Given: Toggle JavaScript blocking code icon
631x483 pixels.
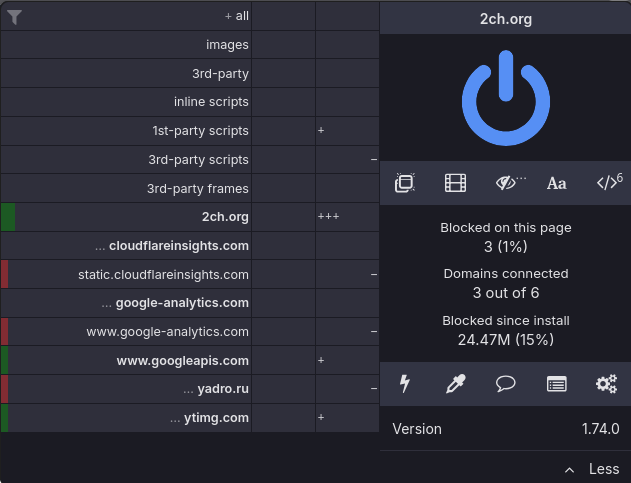Looking at the screenshot, I should (x=607, y=183).
